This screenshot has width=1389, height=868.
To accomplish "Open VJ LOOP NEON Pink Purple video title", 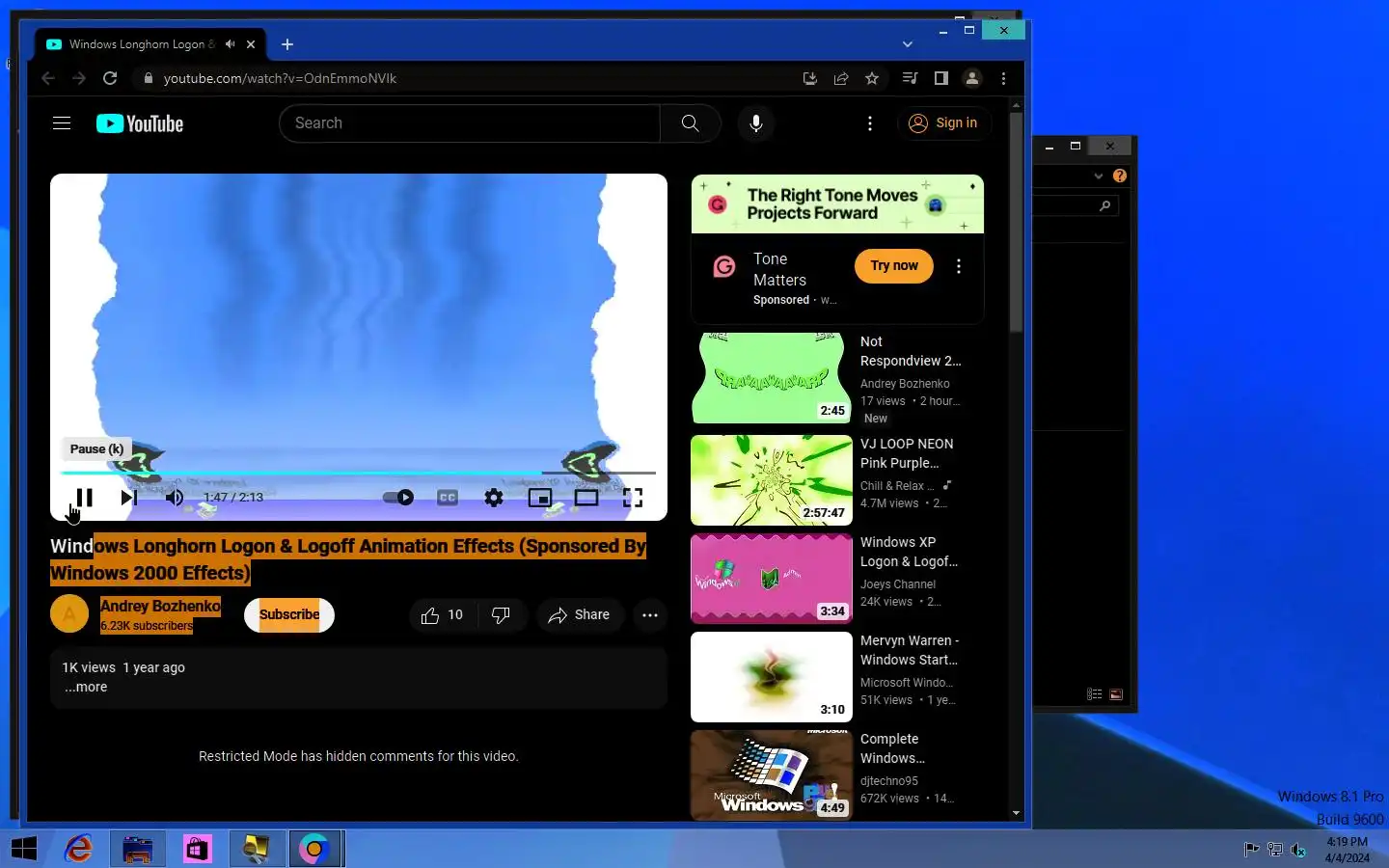I will pos(907,453).
